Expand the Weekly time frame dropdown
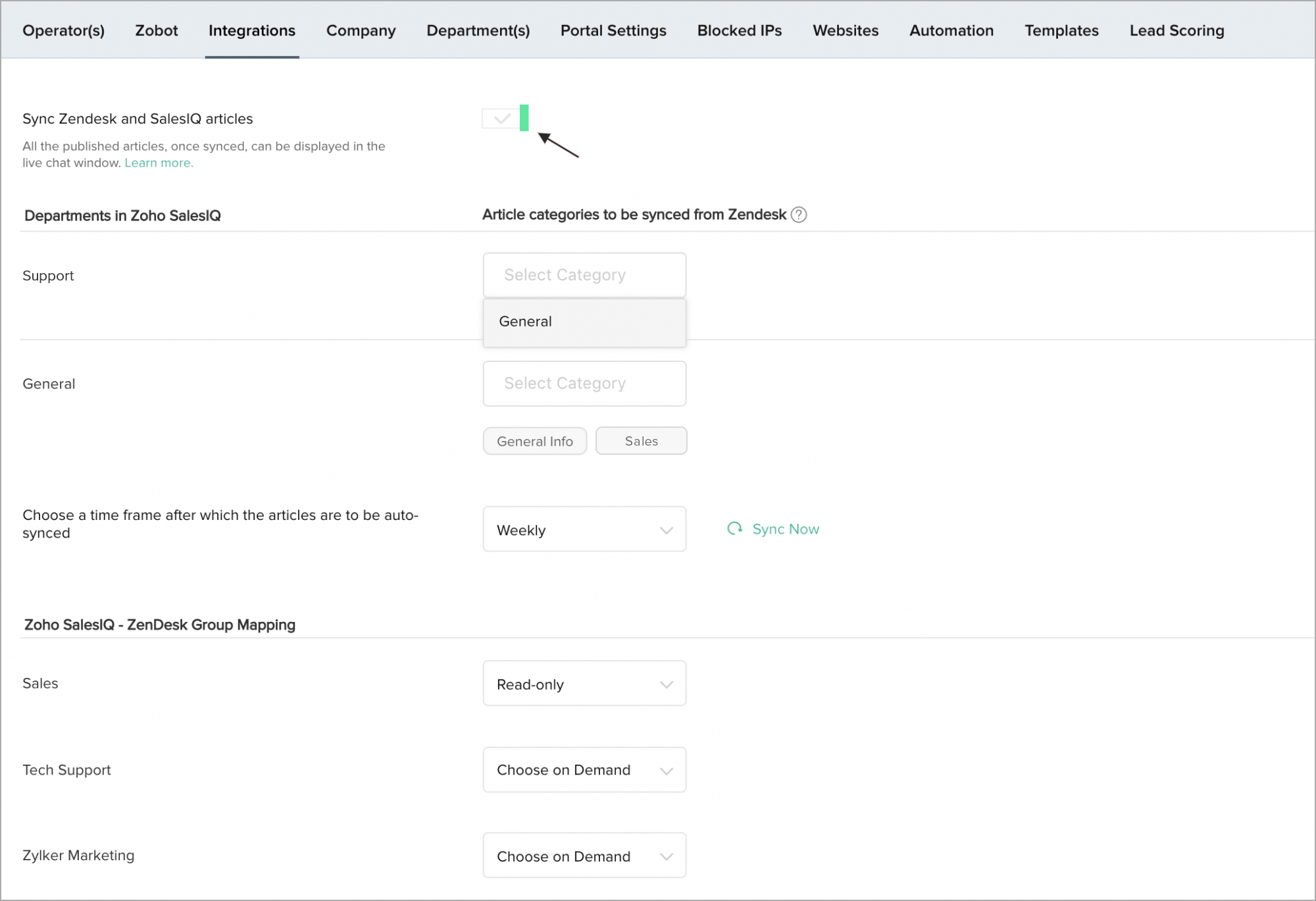The width and height of the screenshot is (1316, 901). pyautogui.click(x=584, y=529)
